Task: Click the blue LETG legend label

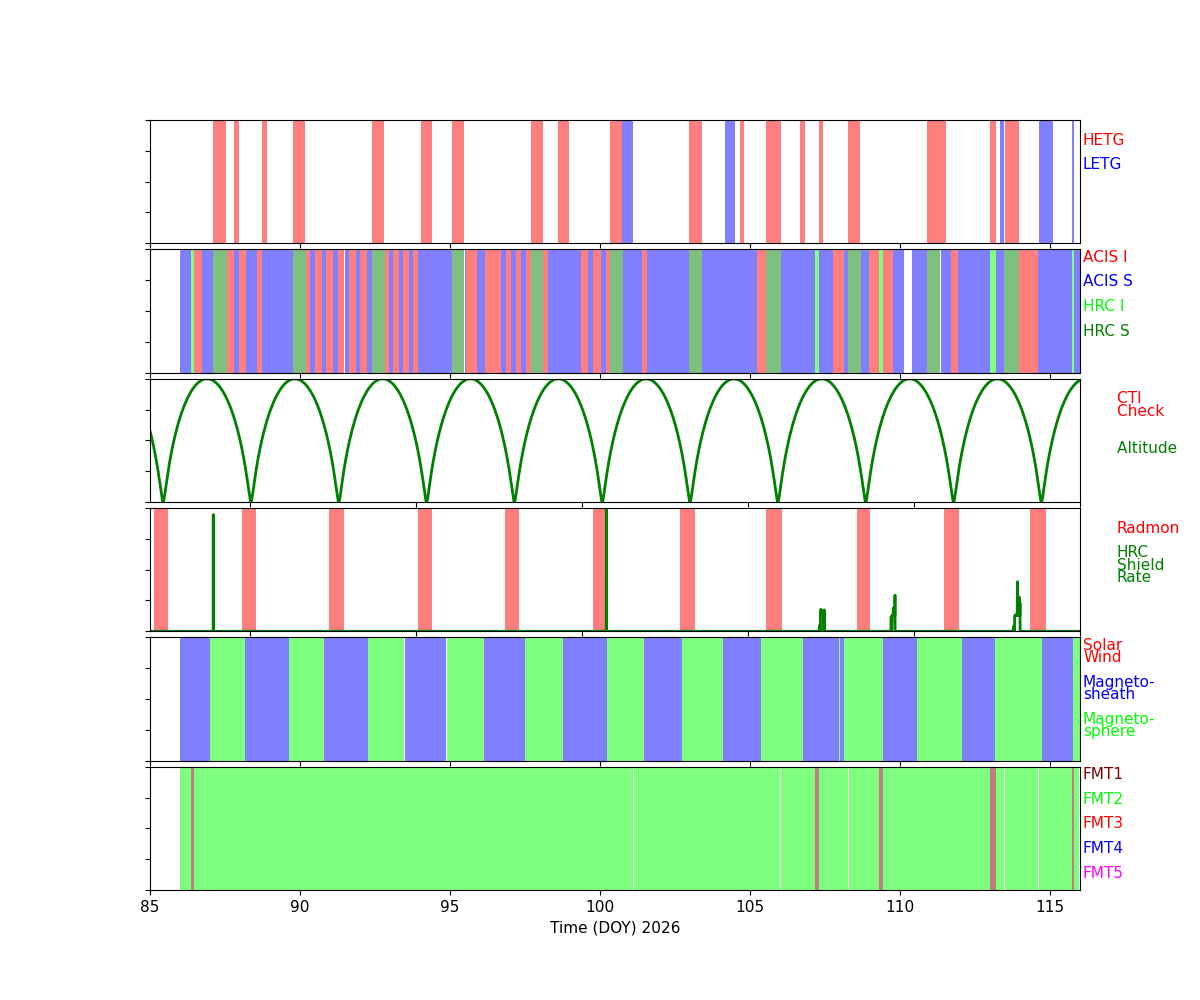Action: tap(1101, 164)
